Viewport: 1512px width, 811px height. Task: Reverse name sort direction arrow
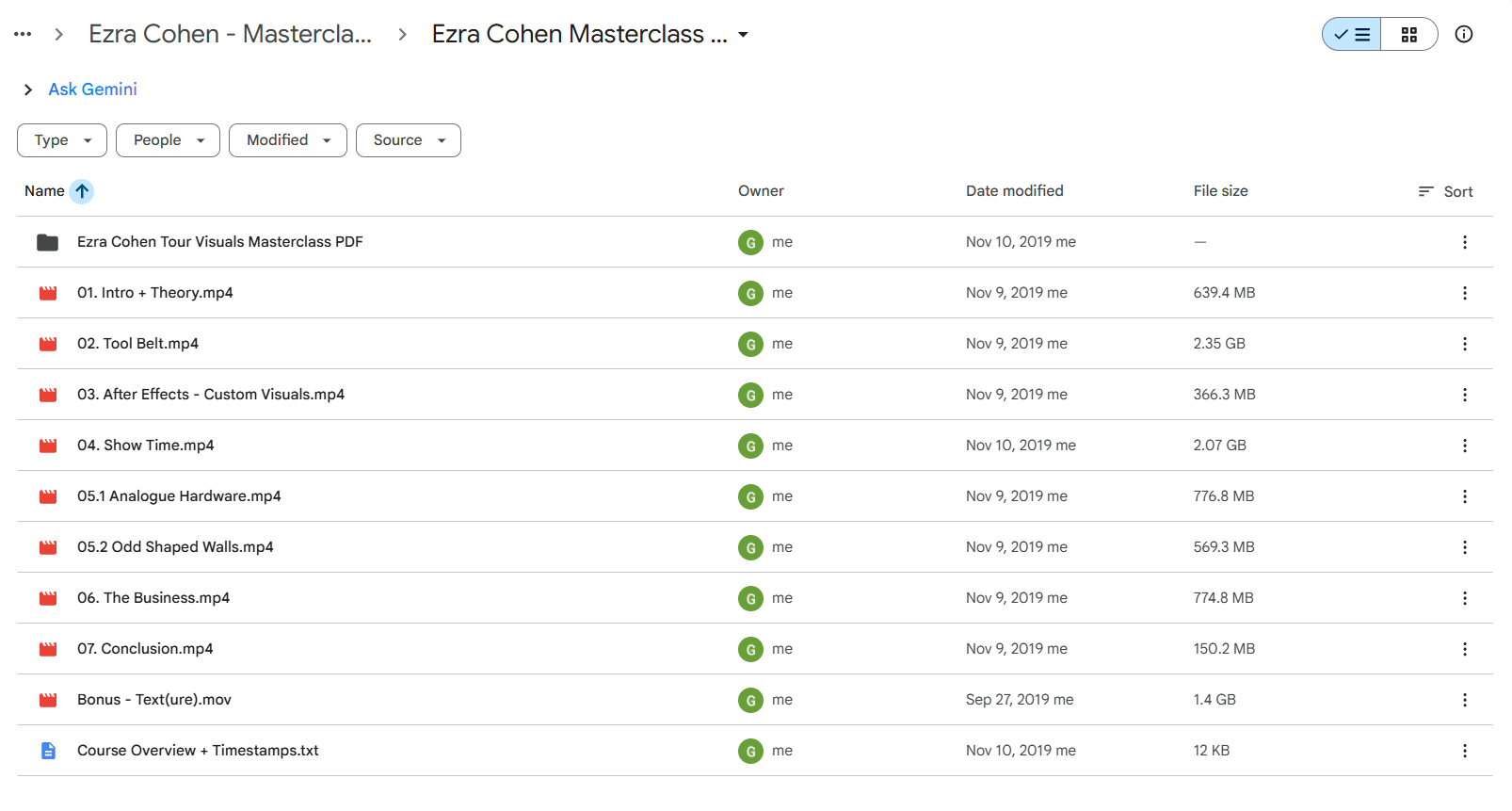click(82, 191)
